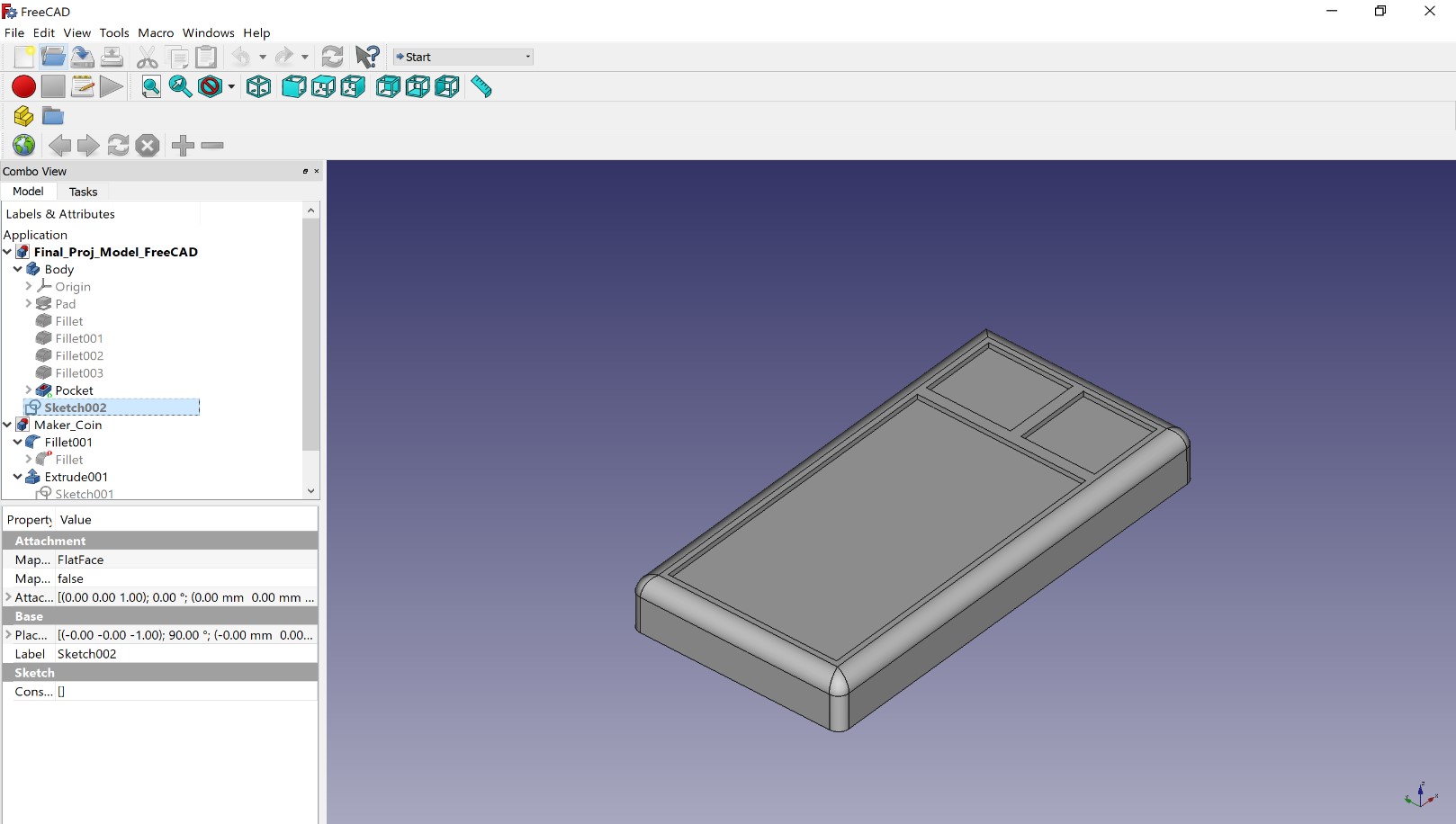Open website globe icon

click(24, 145)
